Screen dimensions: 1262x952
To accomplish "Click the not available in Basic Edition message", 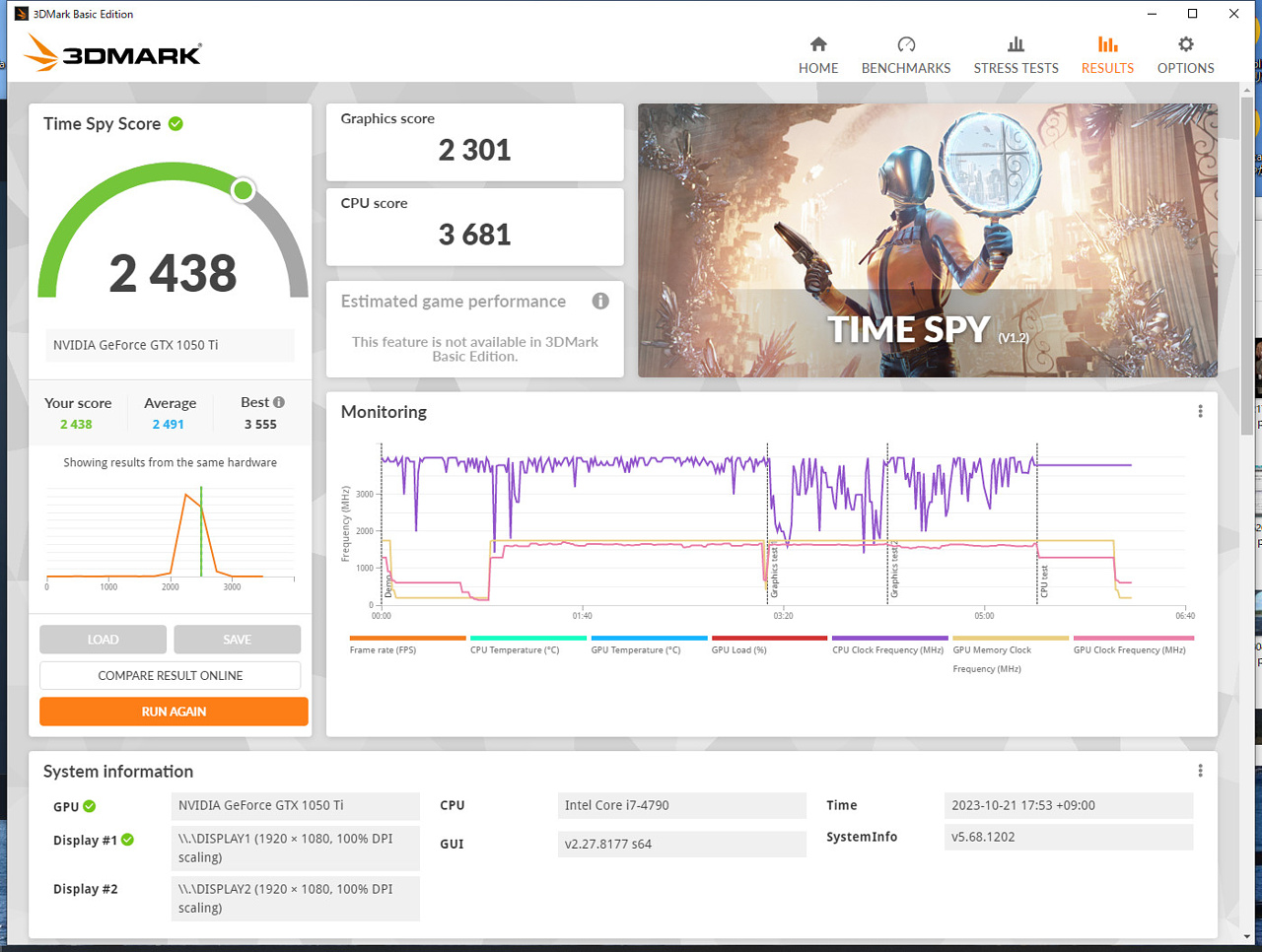I will pyautogui.click(x=474, y=349).
